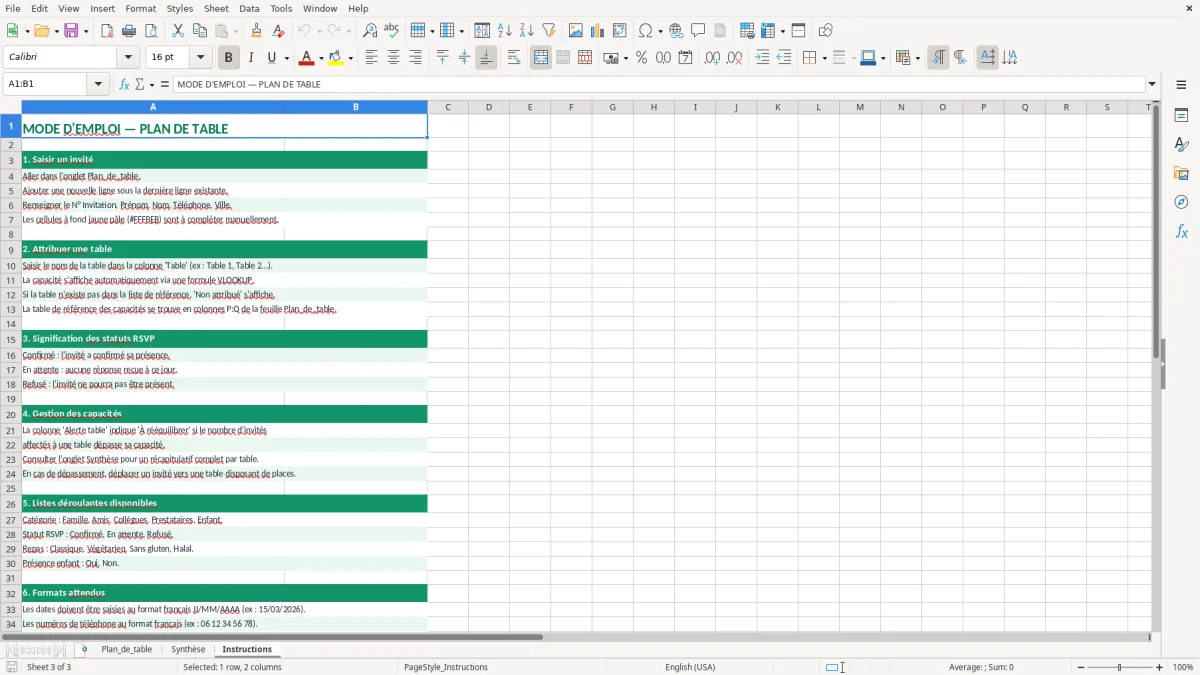Viewport: 1200px width, 675px height.
Task: Toggle Italic formatting
Action: (x=250, y=58)
